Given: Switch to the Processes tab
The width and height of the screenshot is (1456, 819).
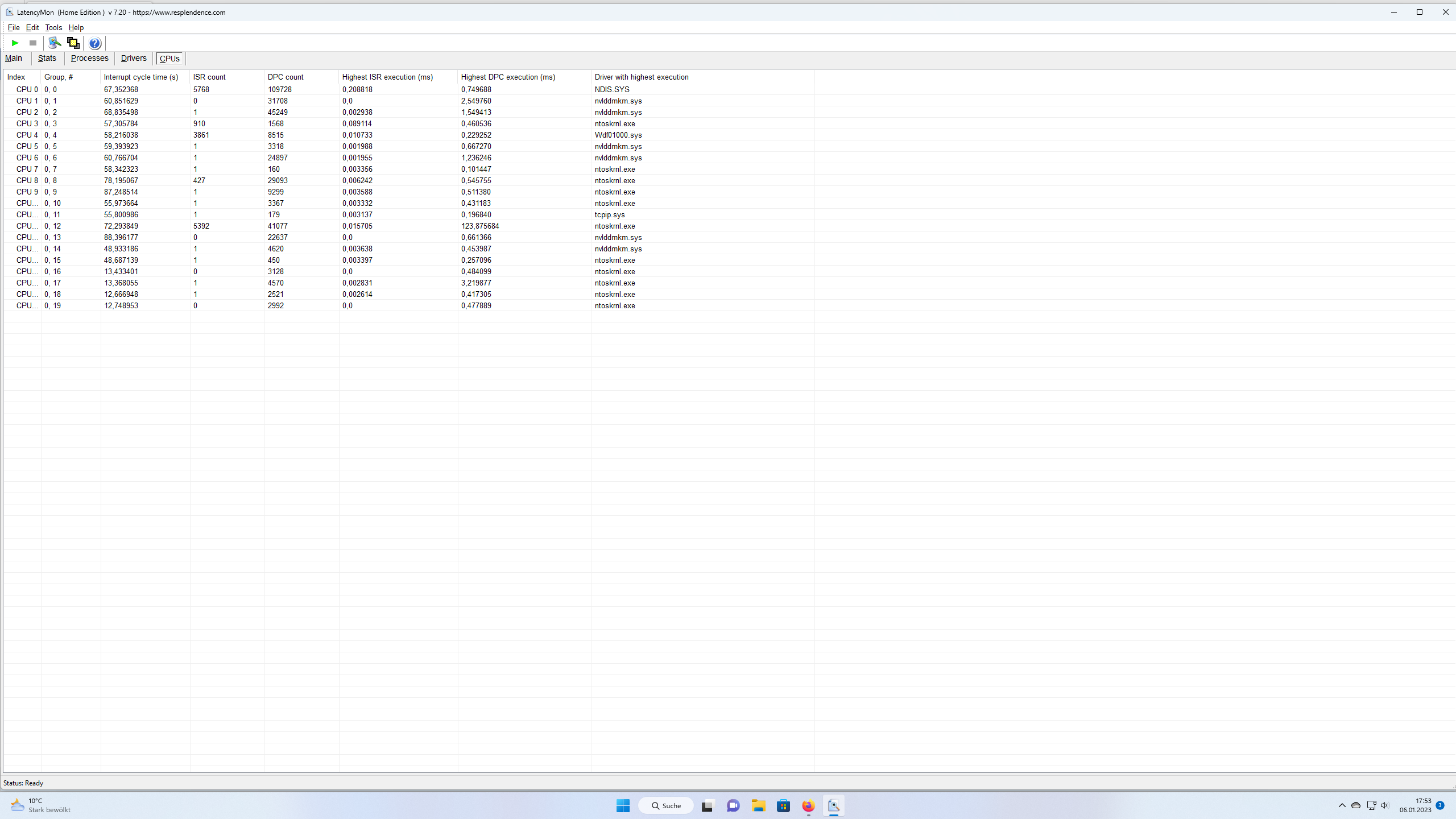Looking at the screenshot, I should [x=89, y=58].
